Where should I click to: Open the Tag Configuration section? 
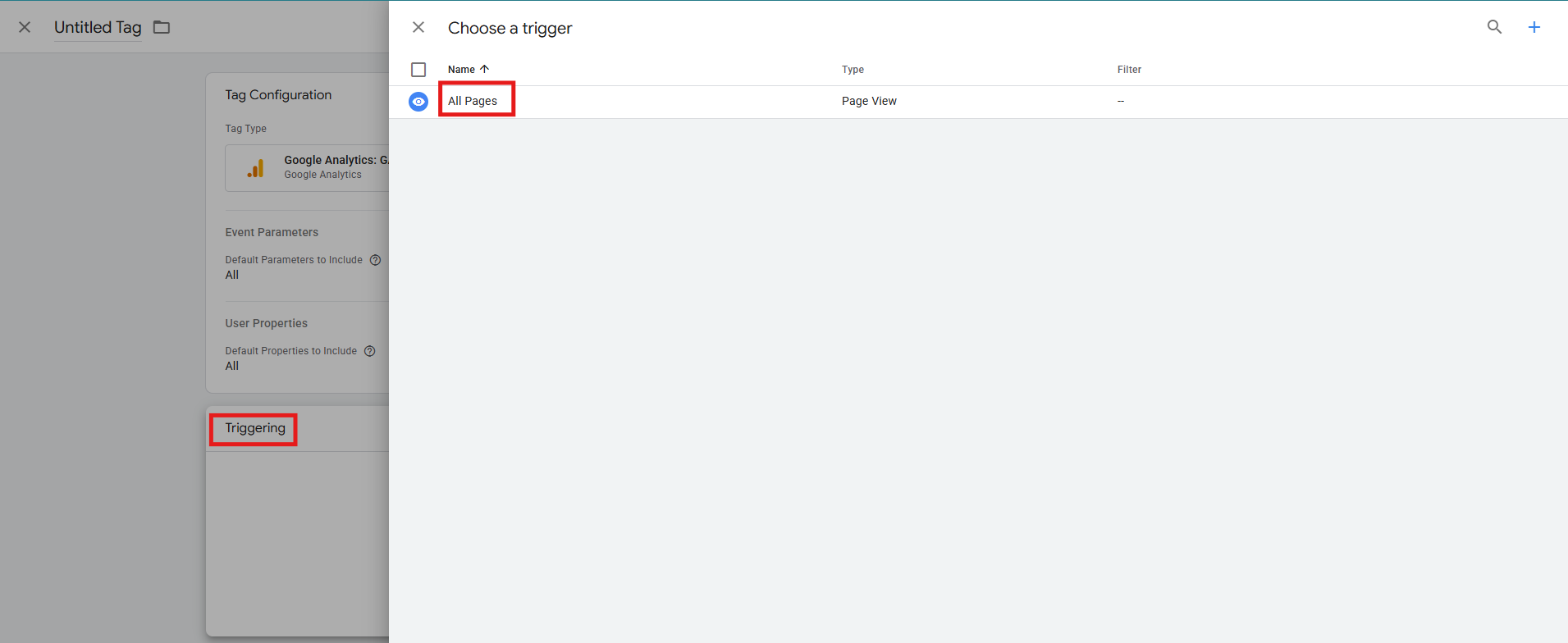(278, 95)
